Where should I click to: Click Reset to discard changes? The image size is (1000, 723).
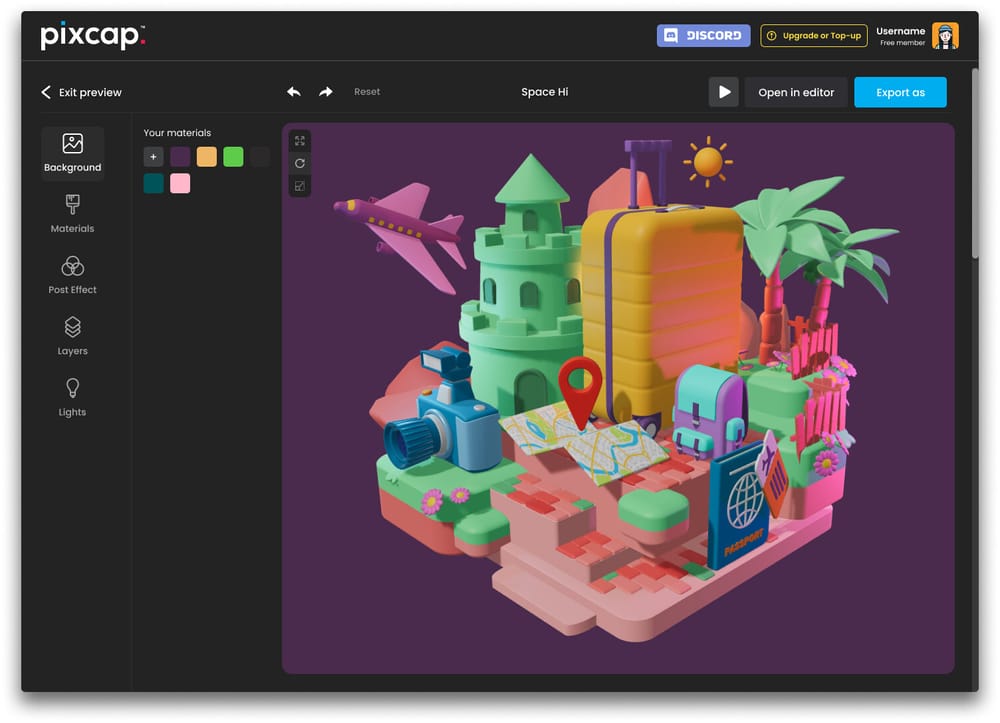click(x=367, y=91)
